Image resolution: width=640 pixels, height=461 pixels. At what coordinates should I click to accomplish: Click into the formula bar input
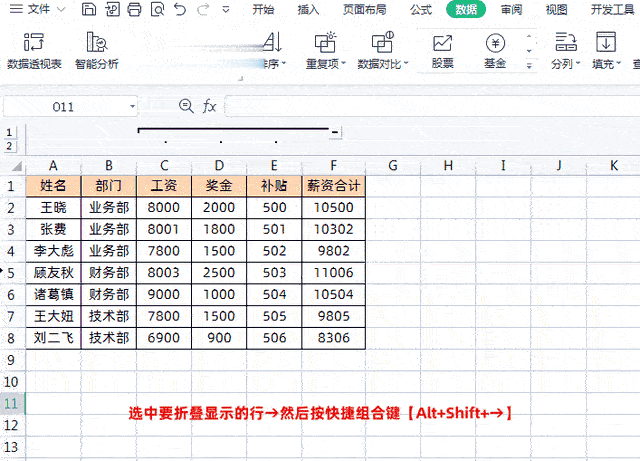pyautogui.click(x=432, y=106)
